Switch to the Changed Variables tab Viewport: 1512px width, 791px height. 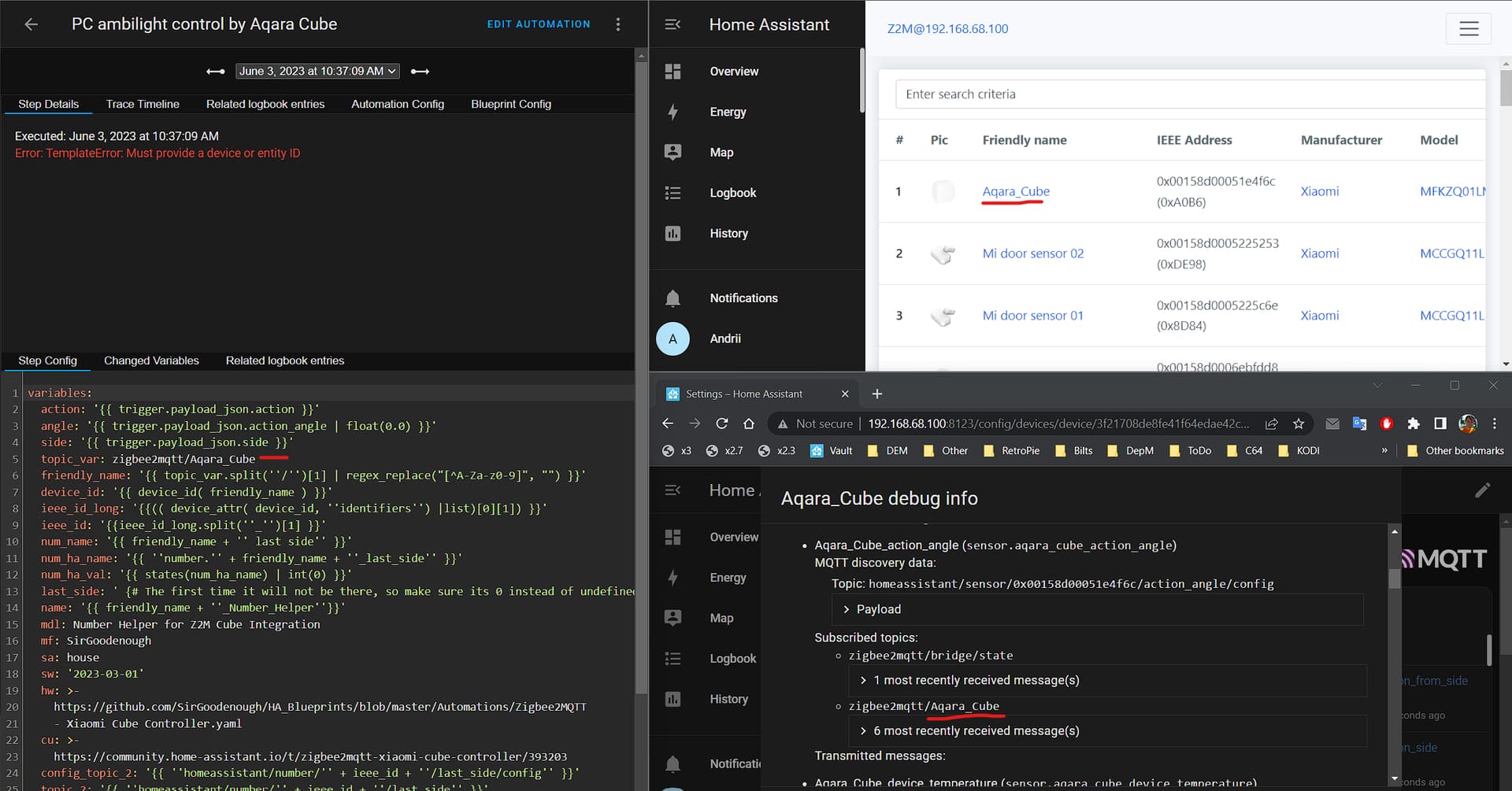151,360
